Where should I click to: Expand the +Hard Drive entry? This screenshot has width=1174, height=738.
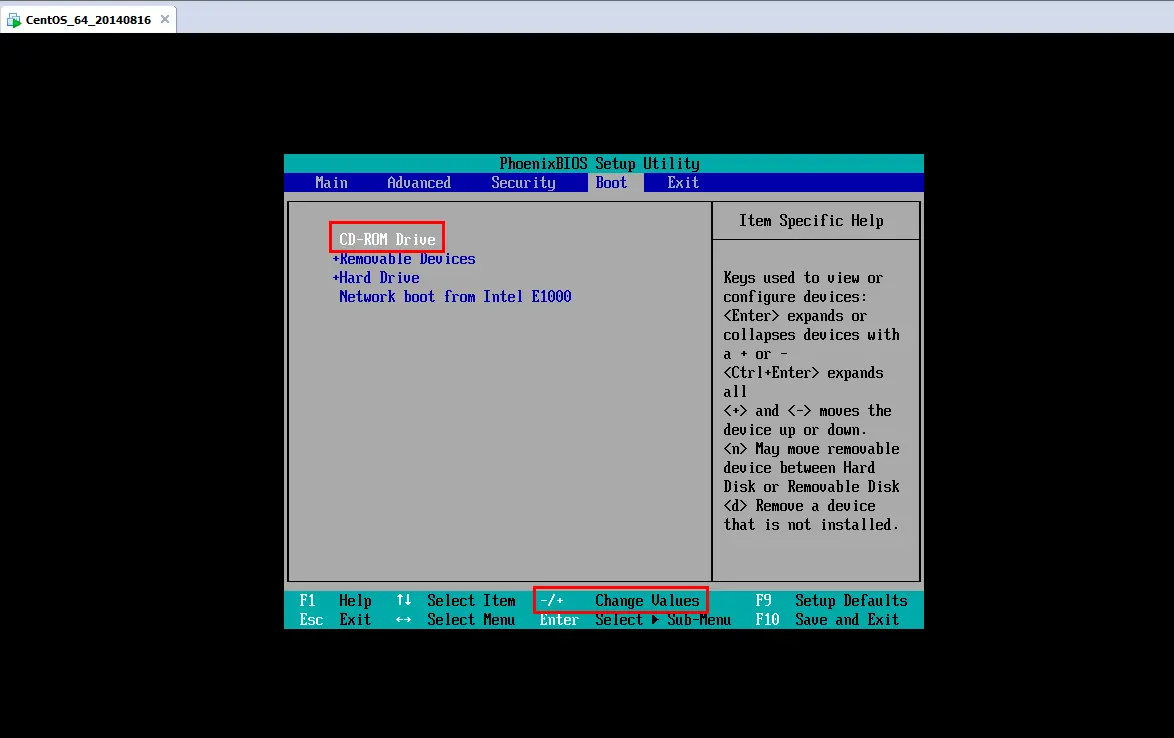click(x=375, y=278)
